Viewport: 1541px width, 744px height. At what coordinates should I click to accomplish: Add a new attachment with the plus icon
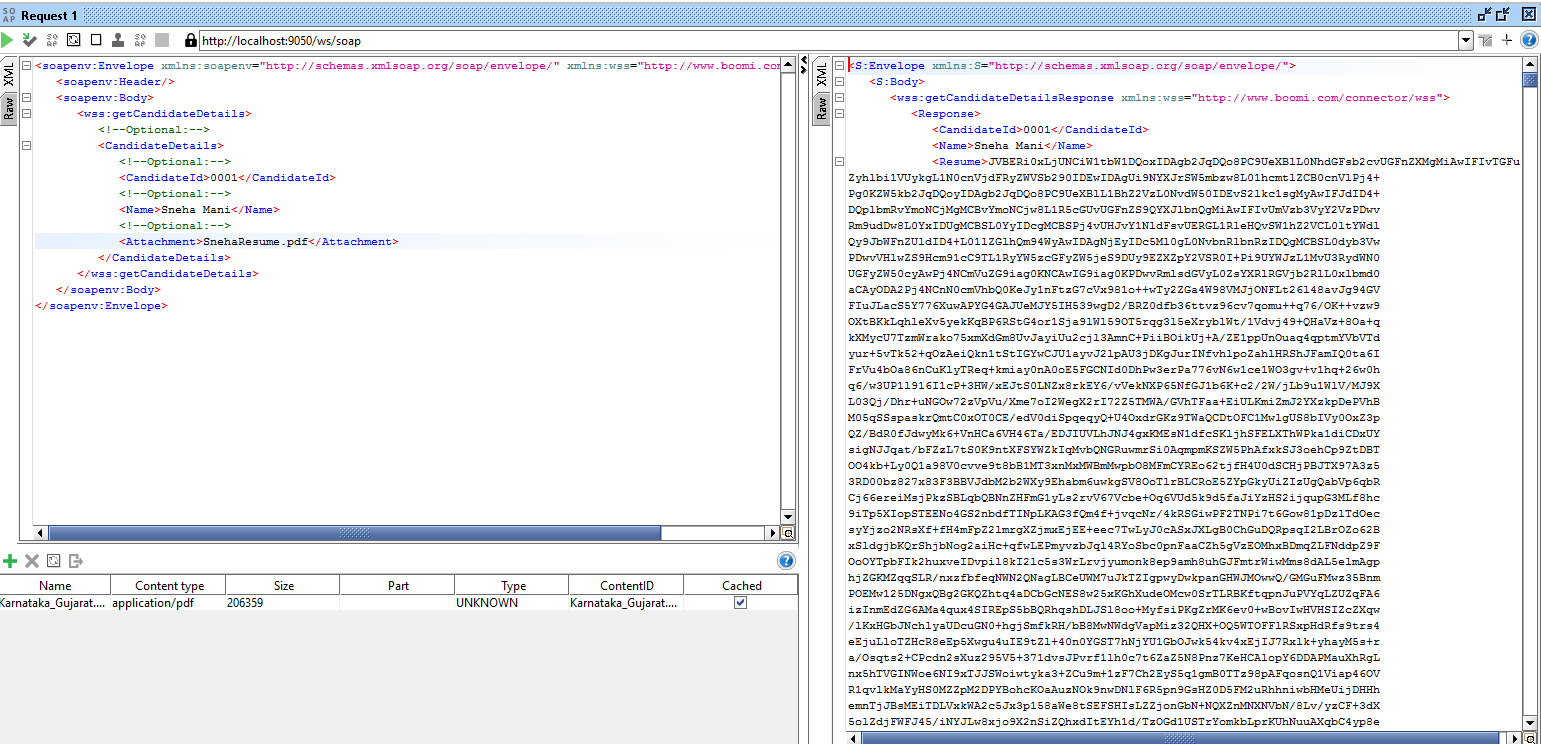click(10, 561)
